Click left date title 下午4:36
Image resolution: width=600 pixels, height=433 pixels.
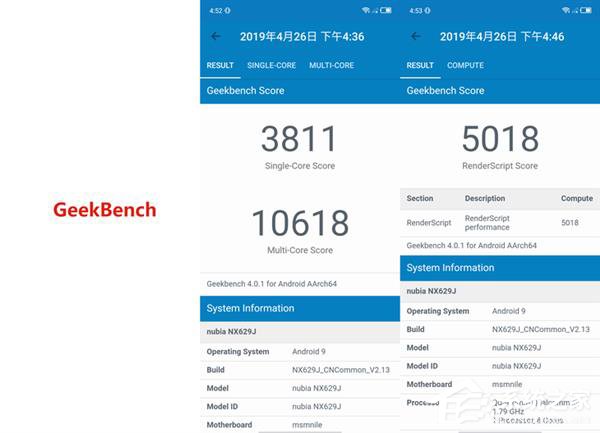click(x=302, y=37)
